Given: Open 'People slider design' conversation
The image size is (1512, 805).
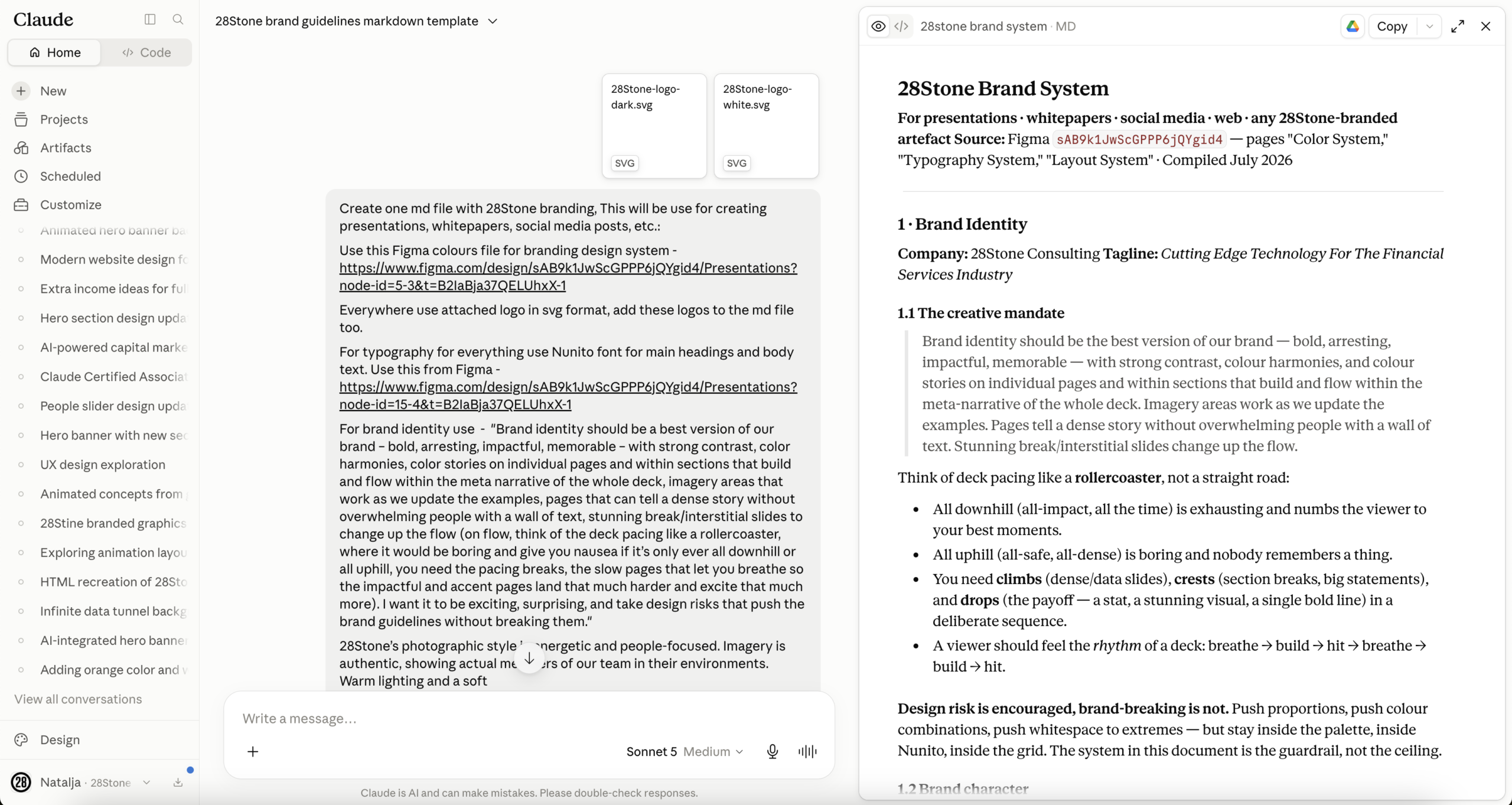Looking at the screenshot, I should click(x=99, y=406).
